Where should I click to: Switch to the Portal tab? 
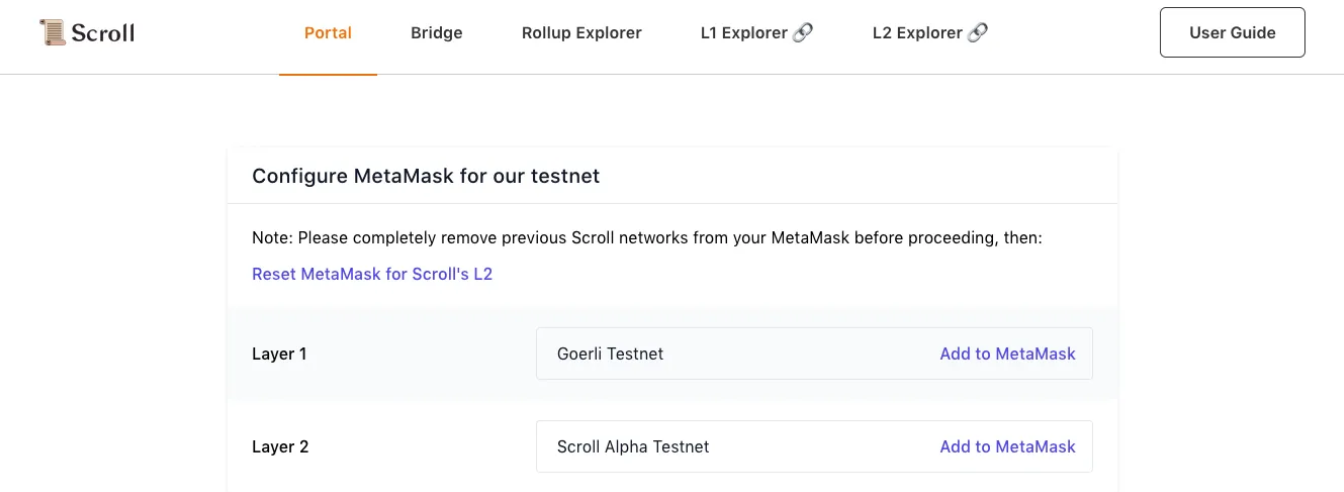[328, 33]
